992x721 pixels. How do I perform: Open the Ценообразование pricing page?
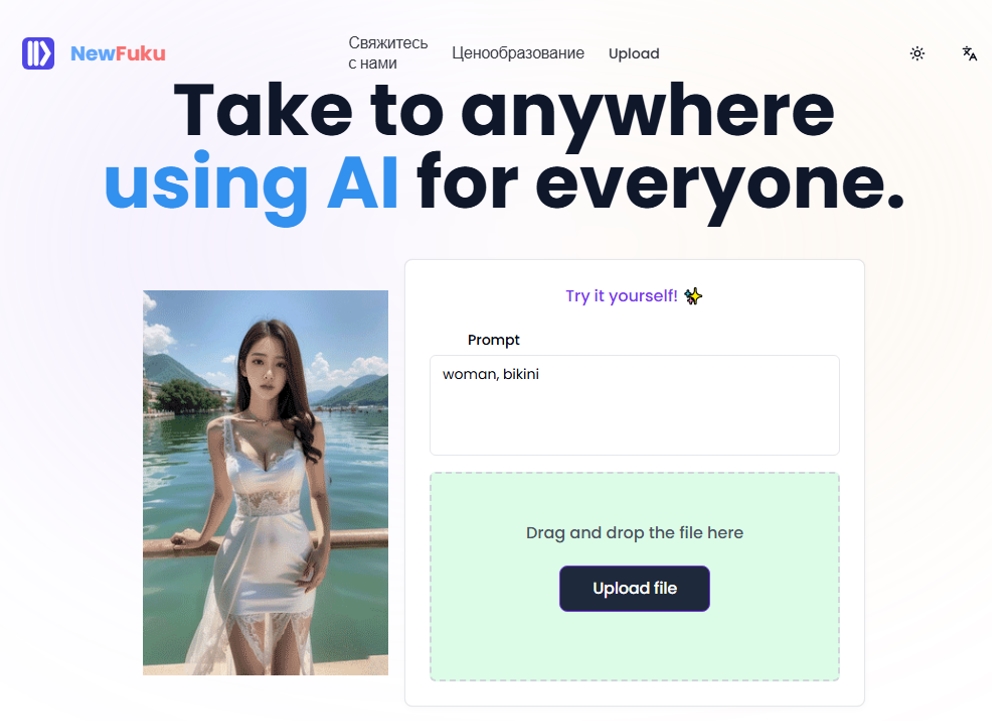pos(518,53)
